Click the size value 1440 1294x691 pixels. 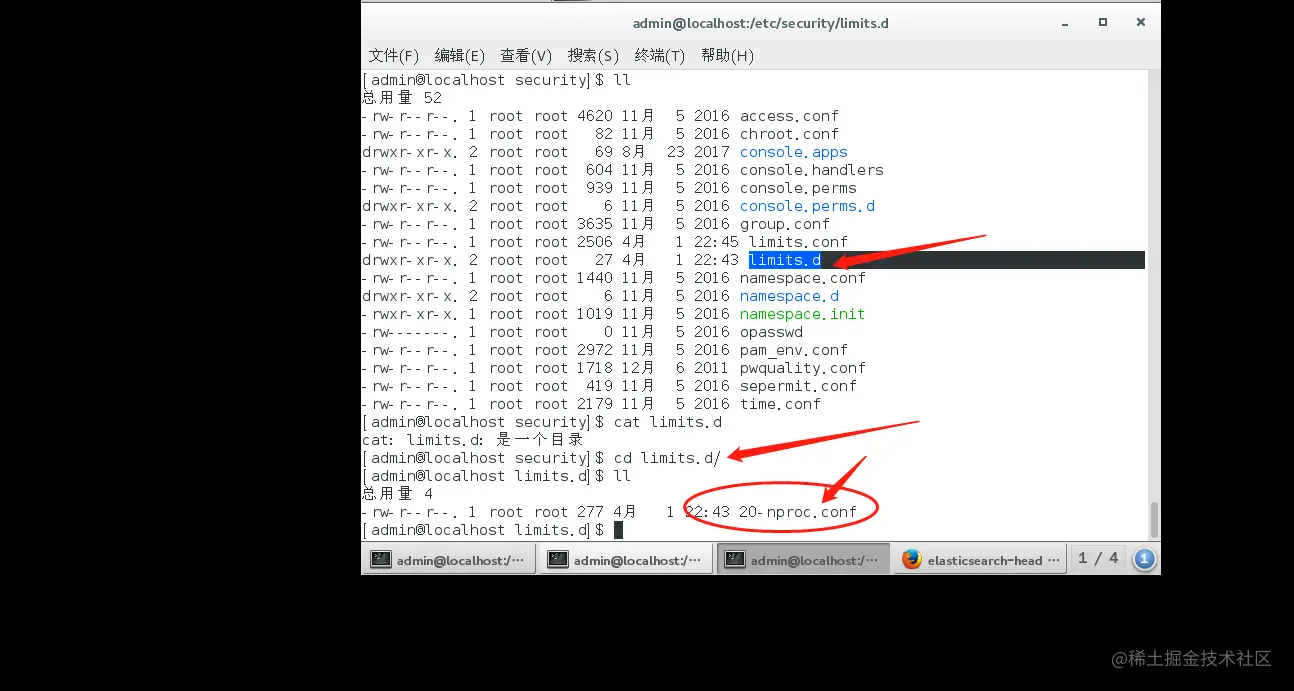coord(595,278)
